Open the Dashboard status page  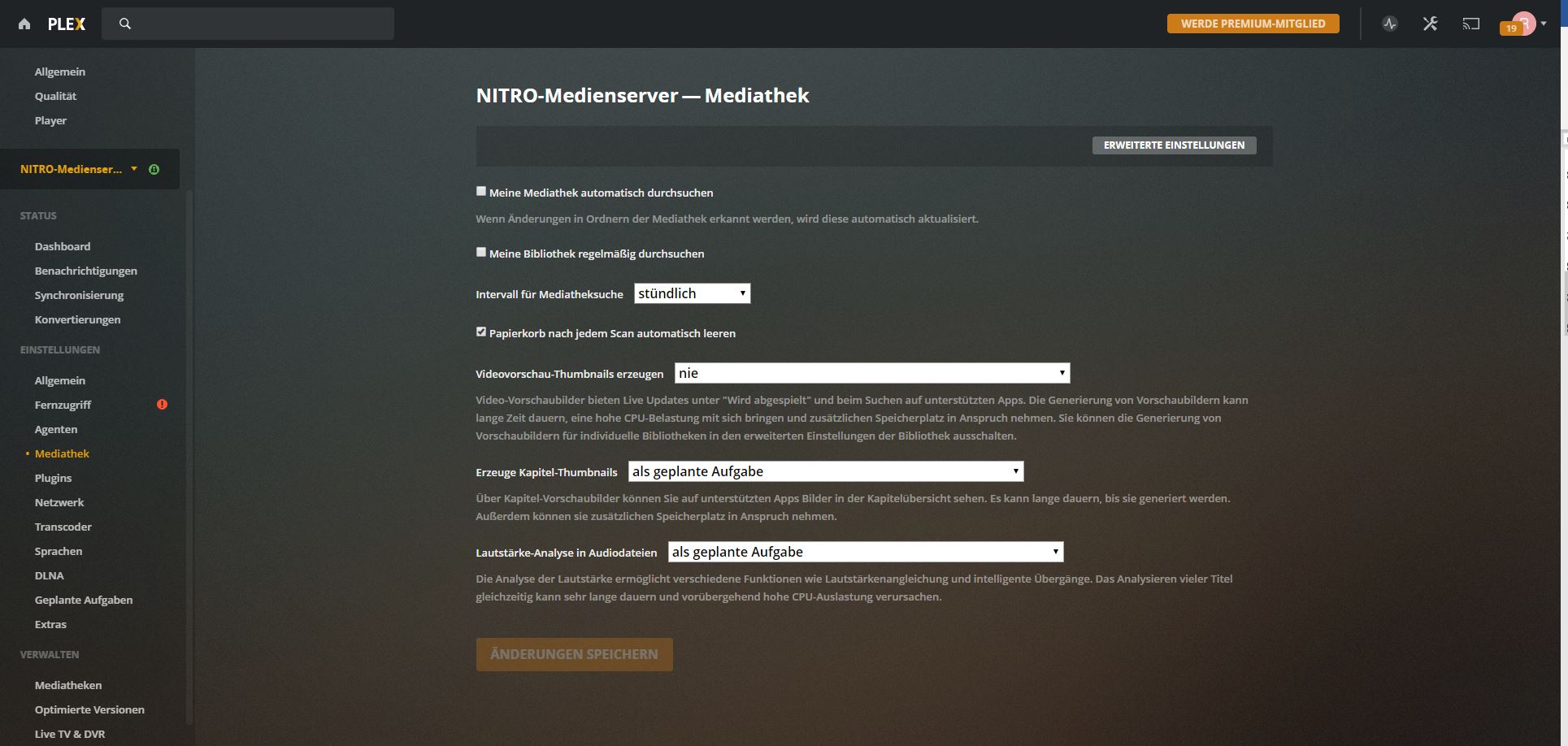[63, 246]
